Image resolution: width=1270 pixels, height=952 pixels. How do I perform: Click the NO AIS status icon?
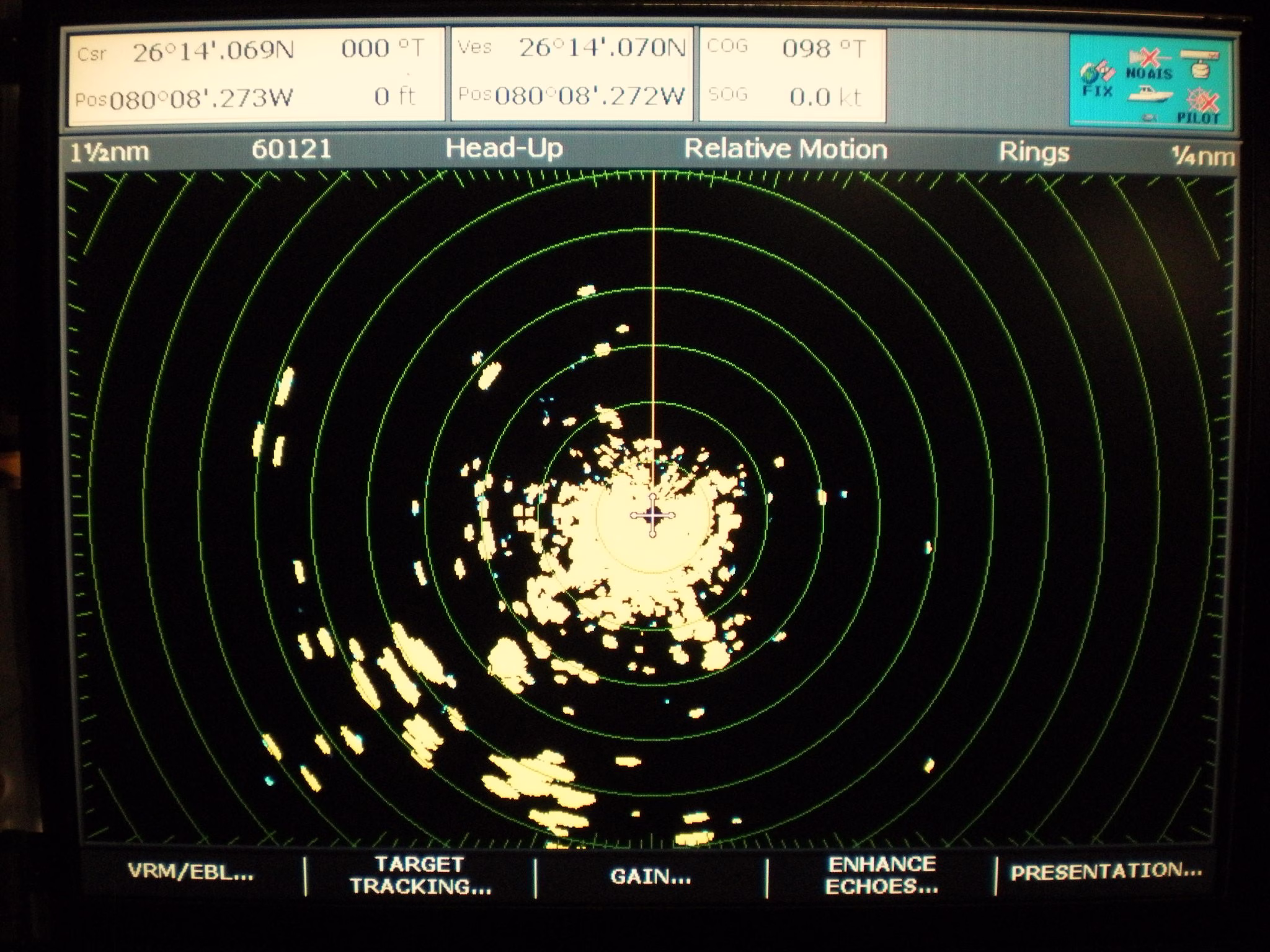click(x=1148, y=66)
